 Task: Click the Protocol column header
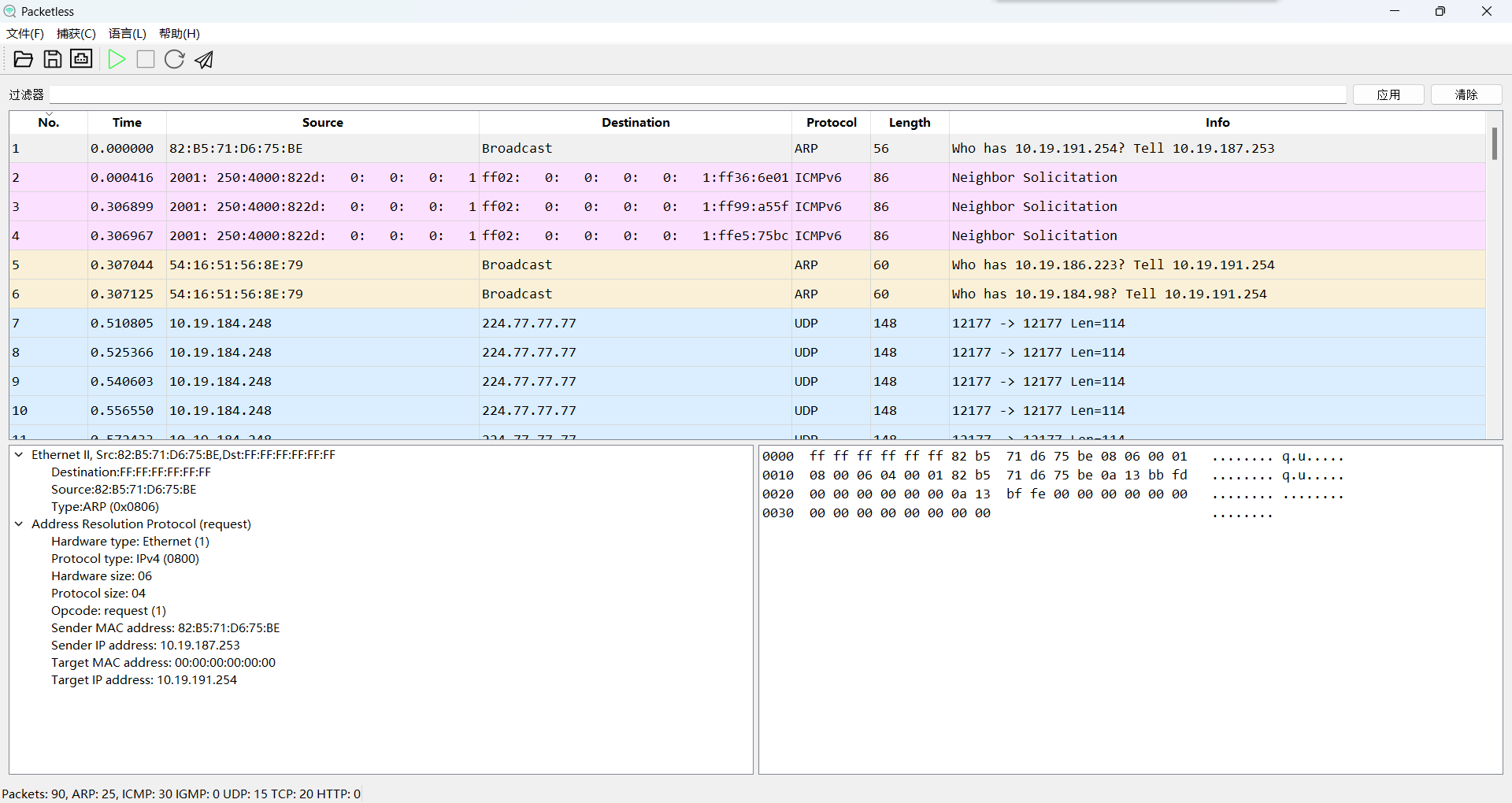tap(832, 122)
